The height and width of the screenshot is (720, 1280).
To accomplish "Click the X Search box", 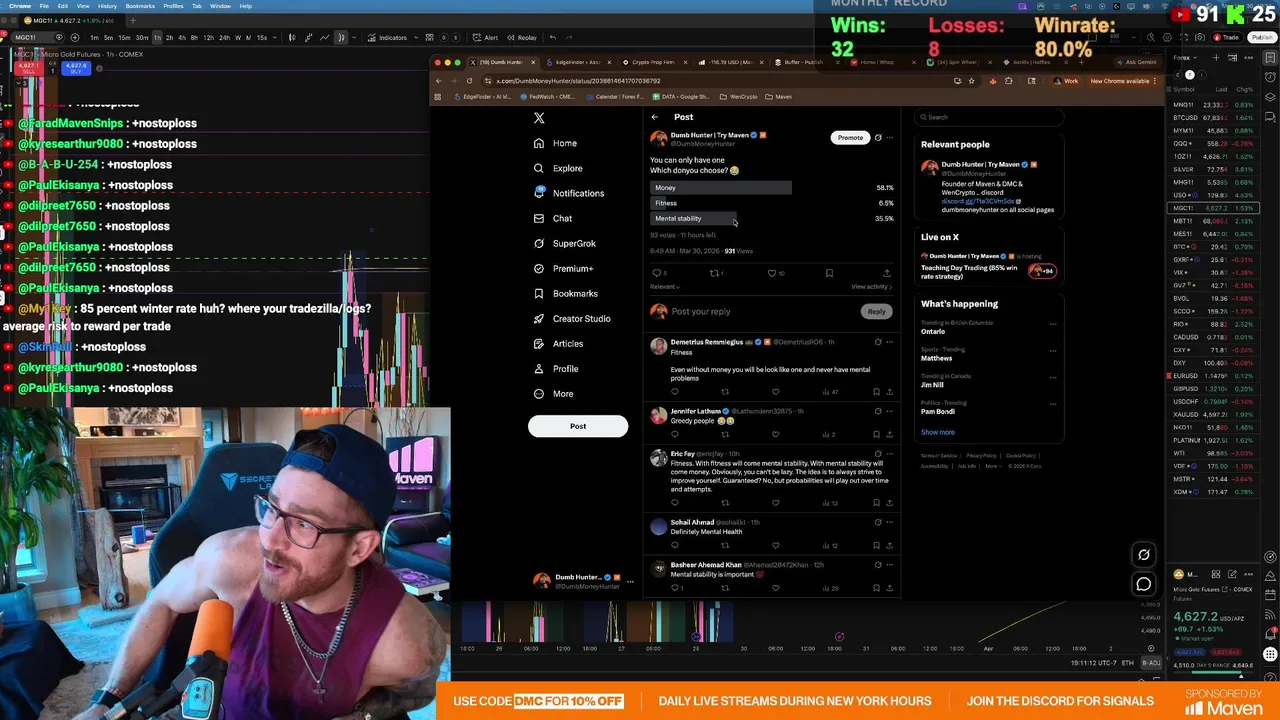I will click(990, 117).
